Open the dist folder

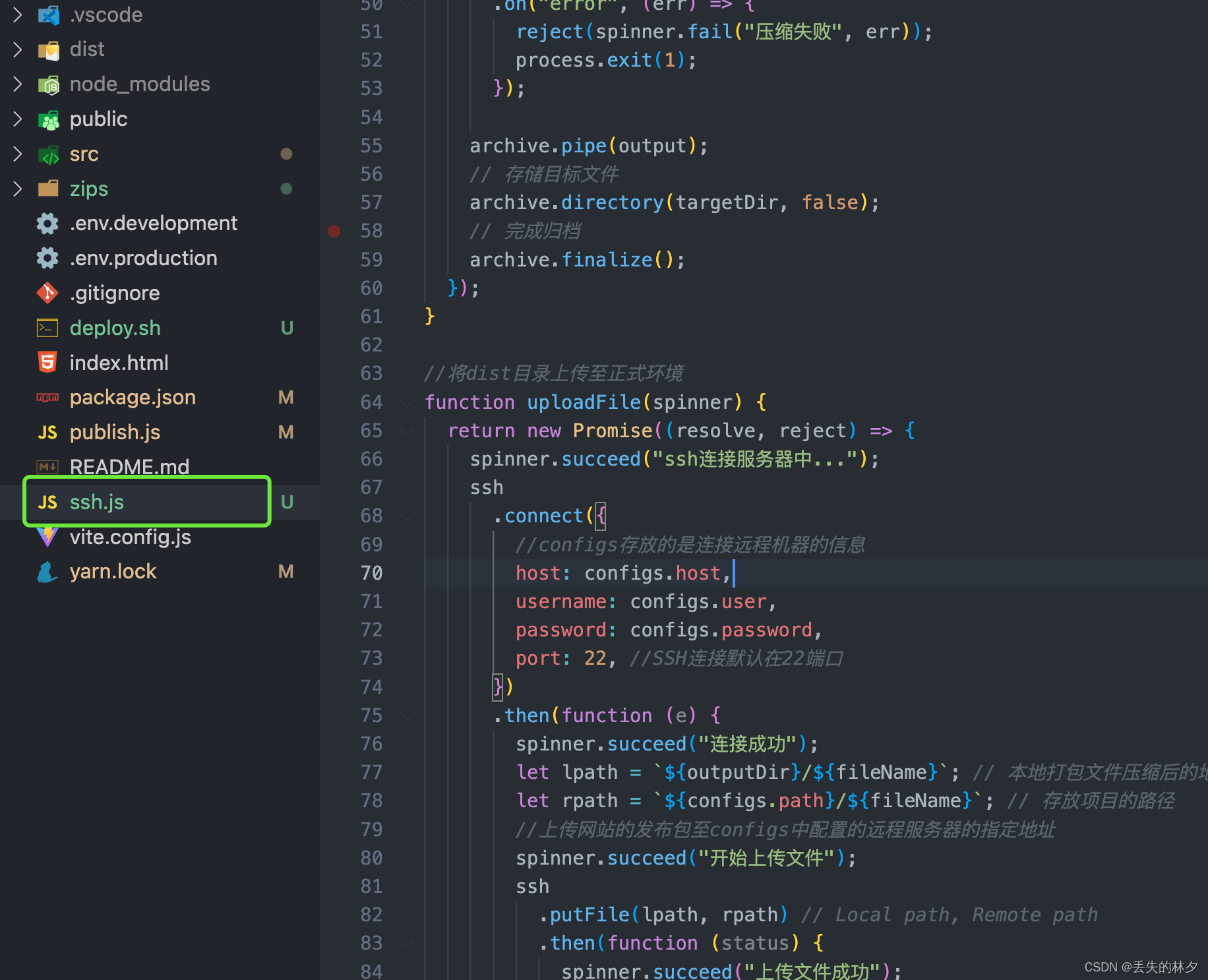(87, 49)
